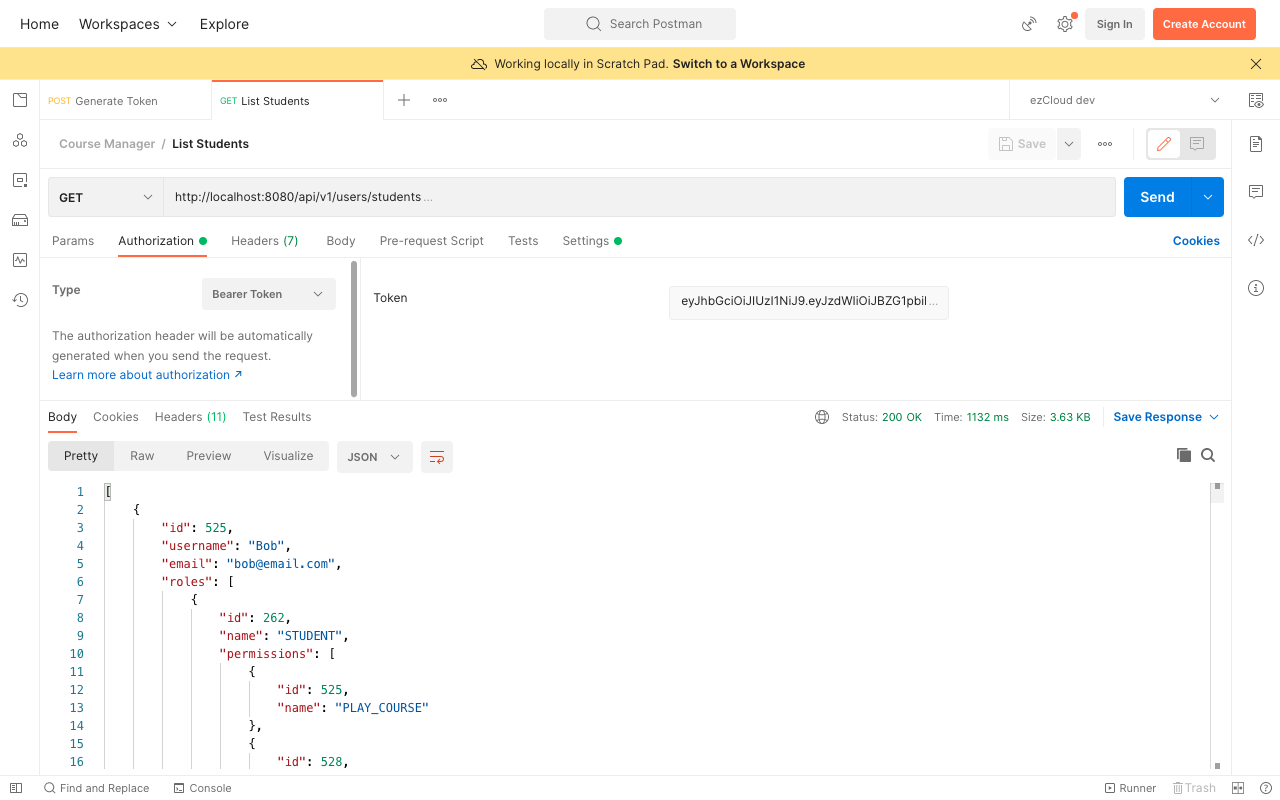
Task: Open Find and Replace
Action: click(x=96, y=788)
